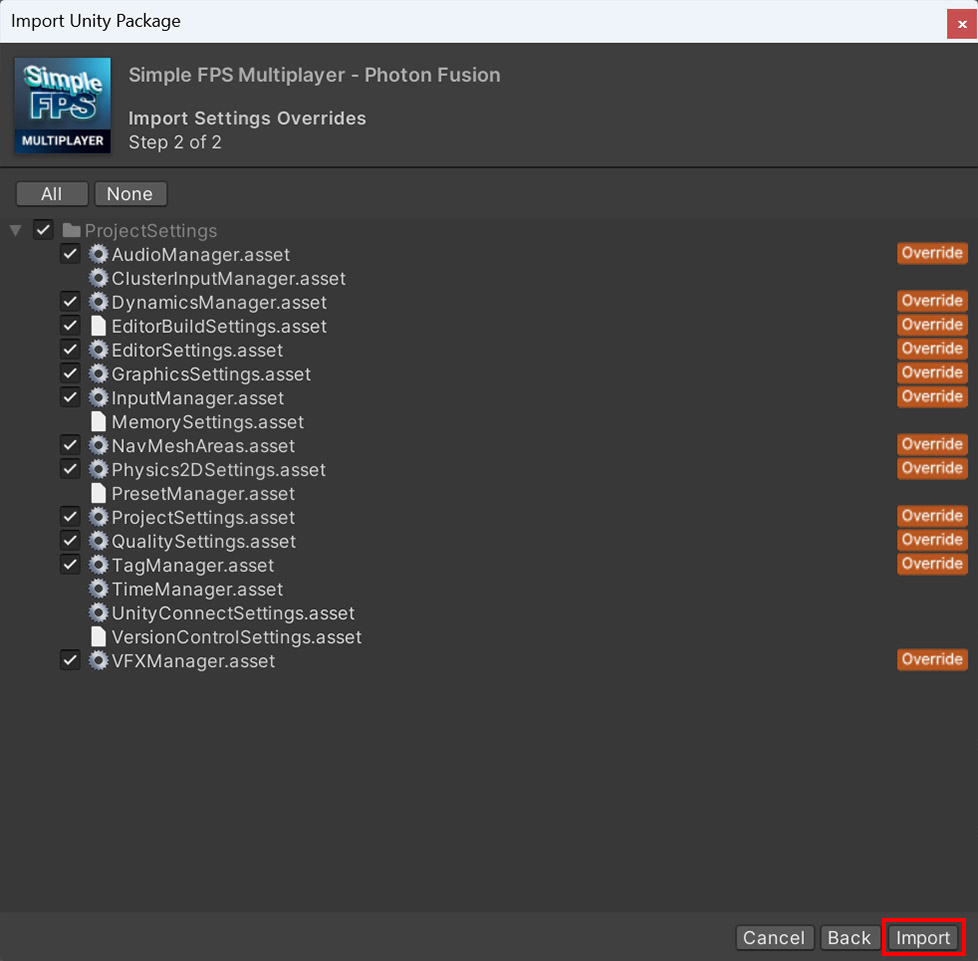Viewport: 978px width, 961px height.
Task: Click the gear icon beside VFXManager.asset
Action: pyautogui.click(x=98, y=661)
